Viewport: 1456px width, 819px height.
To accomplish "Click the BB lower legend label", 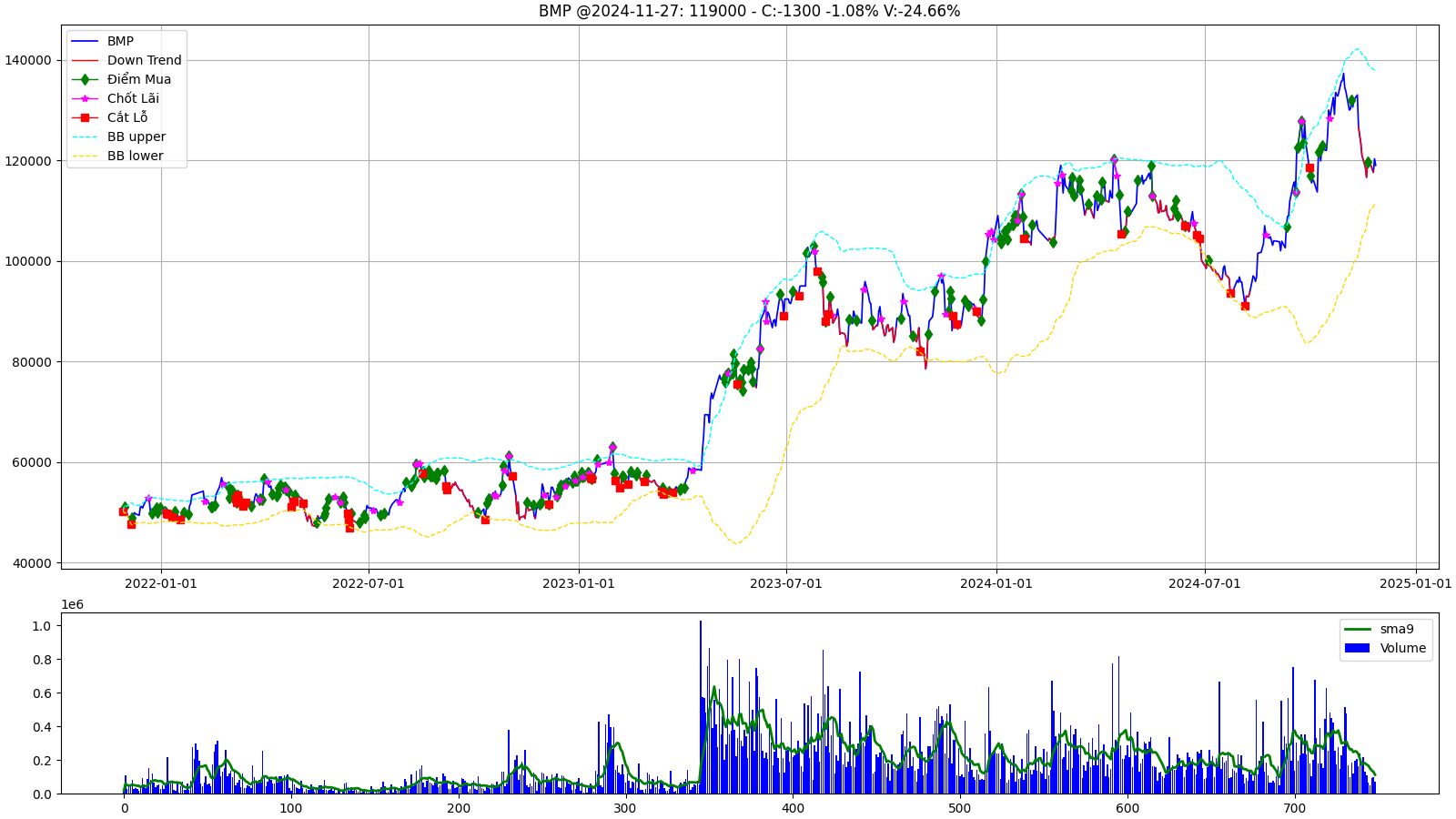I will click(x=136, y=156).
